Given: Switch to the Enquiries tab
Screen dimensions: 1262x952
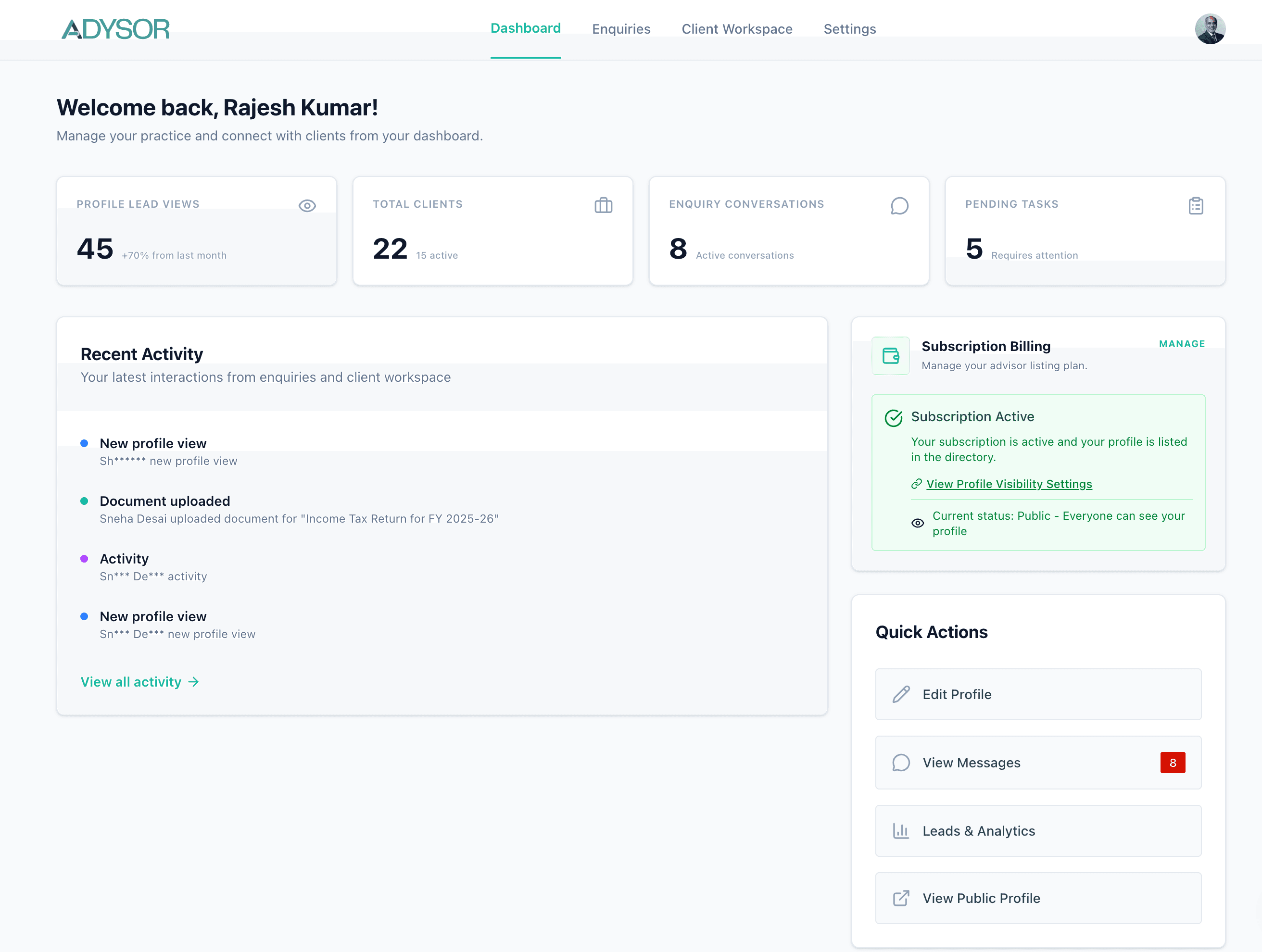Looking at the screenshot, I should click(621, 28).
